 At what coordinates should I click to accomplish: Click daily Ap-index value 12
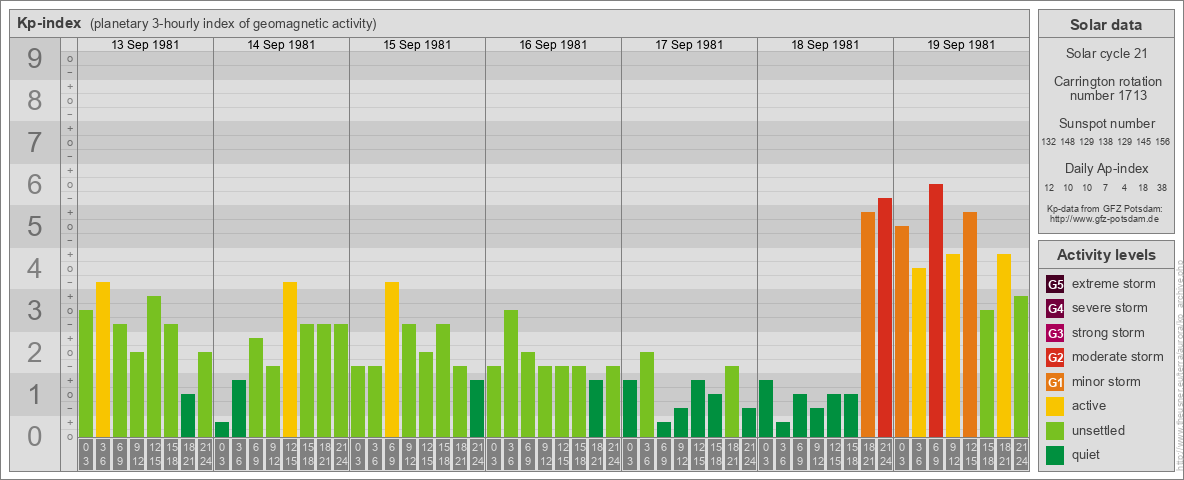[1049, 187]
